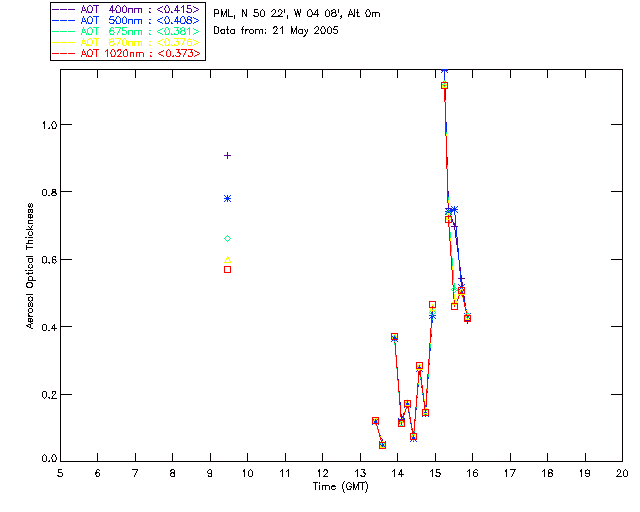This screenshot has width=640, height=512.
Task: Click the yellow triangle marker at 9.5 GMT
Action: [x=228, y=260]
